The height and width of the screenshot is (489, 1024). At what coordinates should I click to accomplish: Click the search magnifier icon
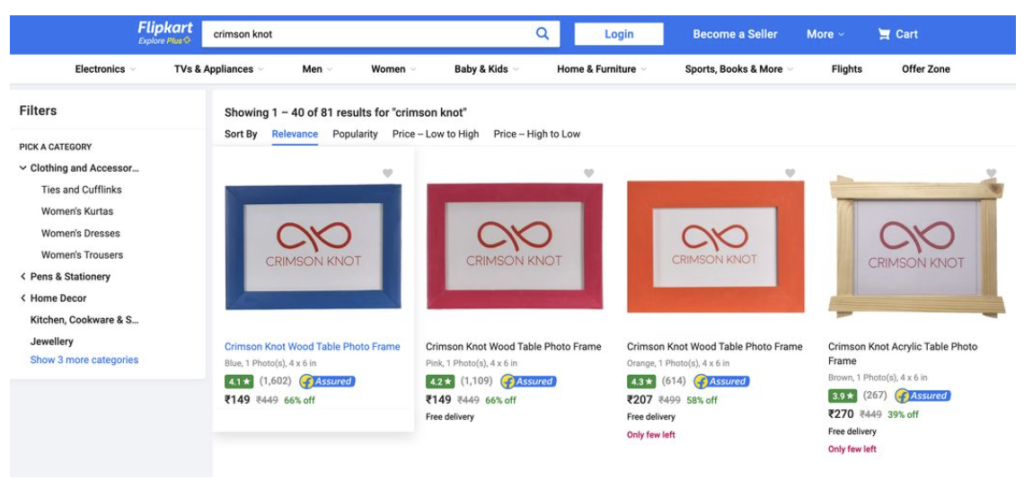click(x=542, y=34)
